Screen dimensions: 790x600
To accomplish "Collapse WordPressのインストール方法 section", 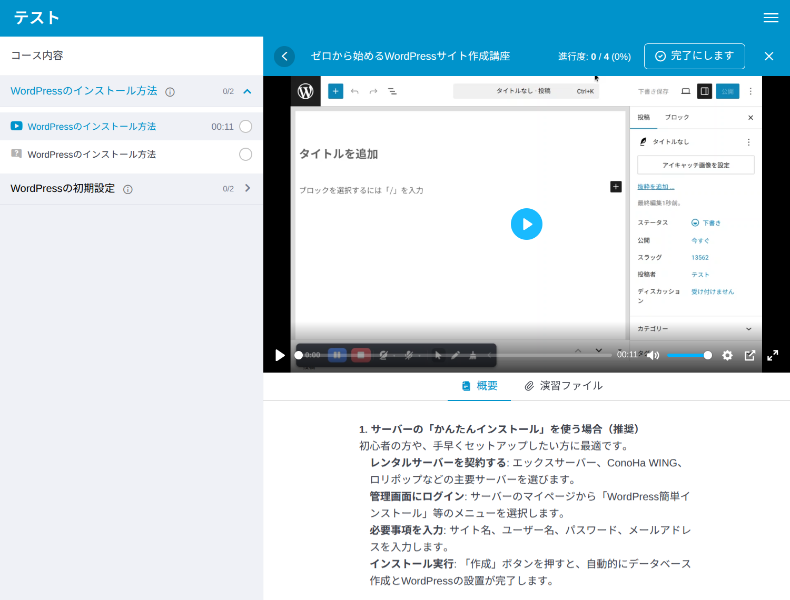I will tap(247, 91).
